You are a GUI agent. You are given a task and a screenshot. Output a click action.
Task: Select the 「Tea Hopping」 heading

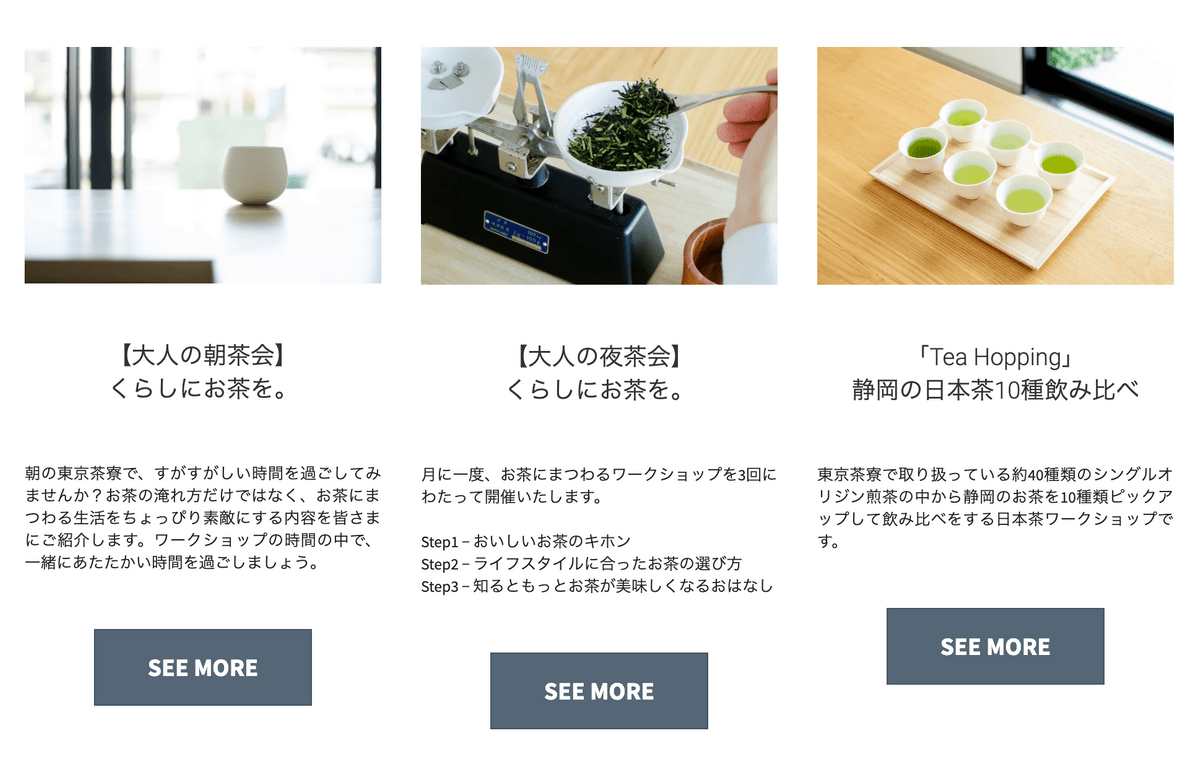coord(995,356)
